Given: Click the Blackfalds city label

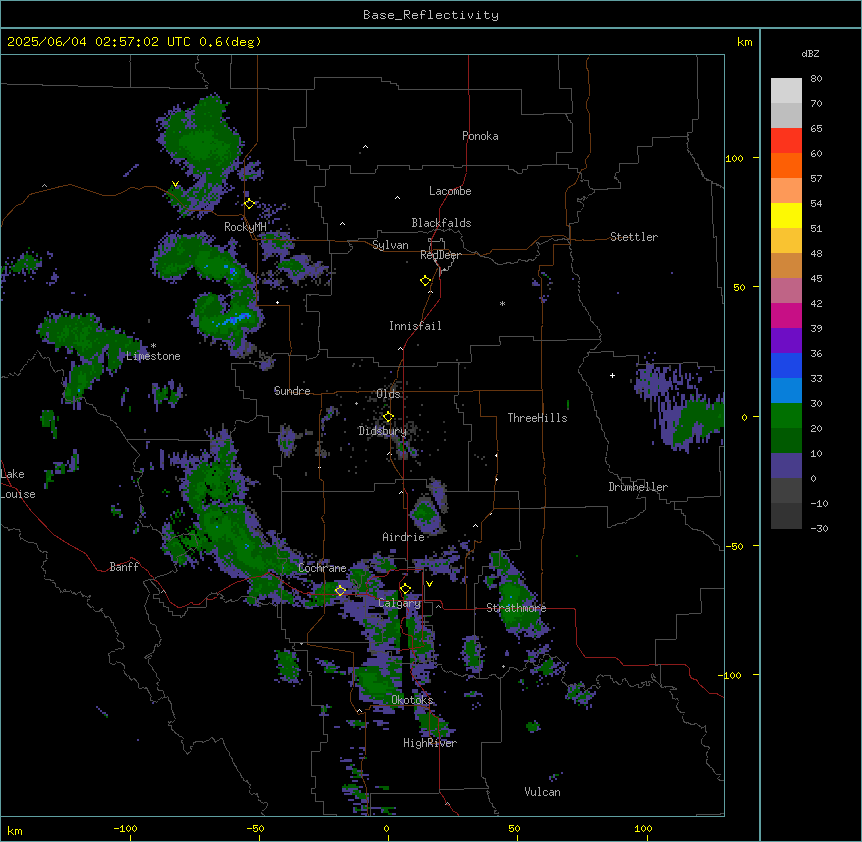Looking at the screenshot, I should [x=441, y=223].
